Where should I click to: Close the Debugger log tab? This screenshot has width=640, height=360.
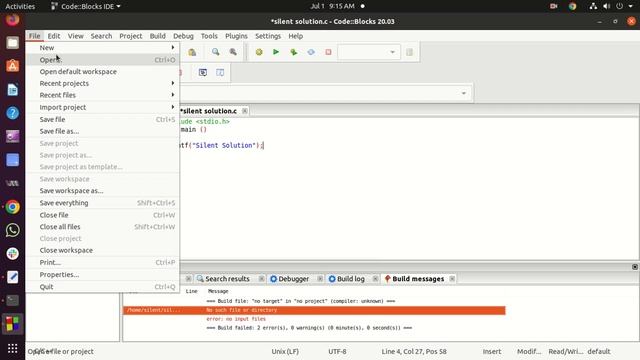point(320,279)
